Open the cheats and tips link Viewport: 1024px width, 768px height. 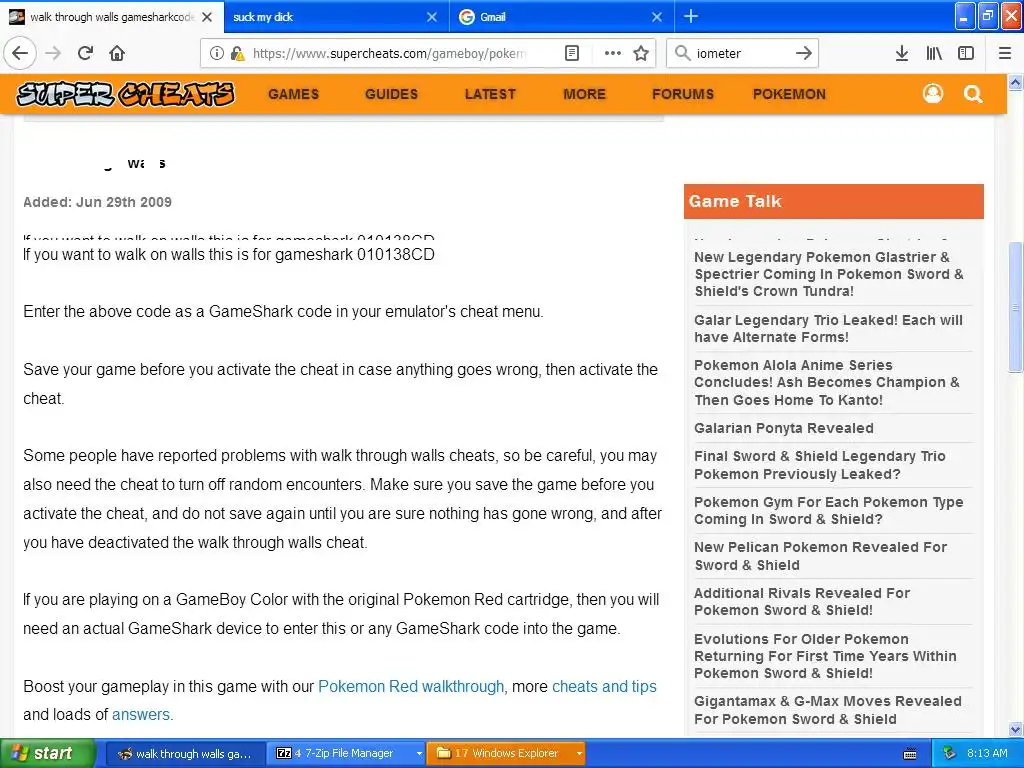point(604,686)
